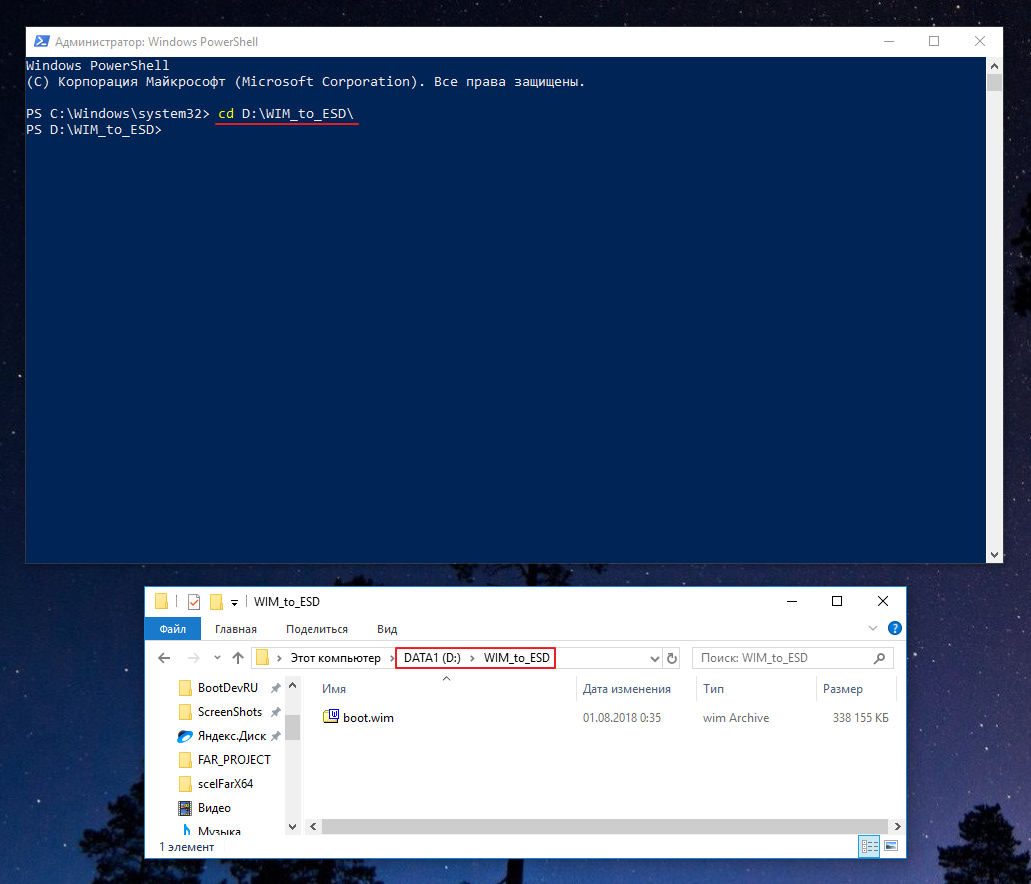This screenshot has height=884, width=1031.
Task: Click the PowerShell scroll down arrow
Action: click(994, 555)
